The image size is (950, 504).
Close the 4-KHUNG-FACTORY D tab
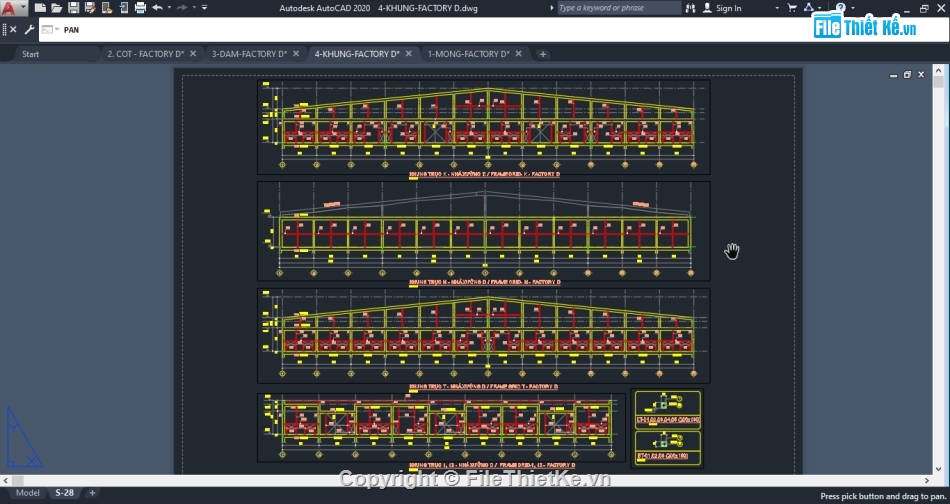[409, 53]
